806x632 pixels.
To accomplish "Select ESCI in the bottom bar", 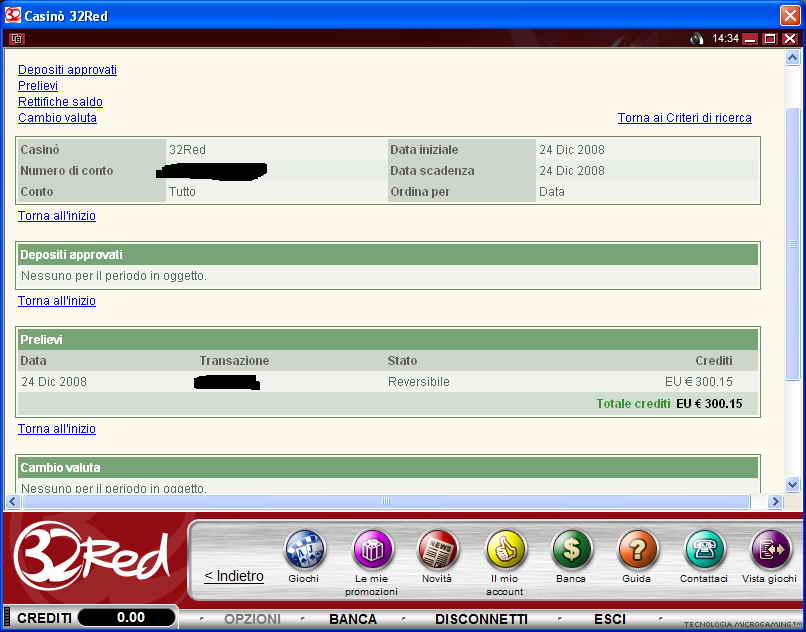I will point(610,619).
